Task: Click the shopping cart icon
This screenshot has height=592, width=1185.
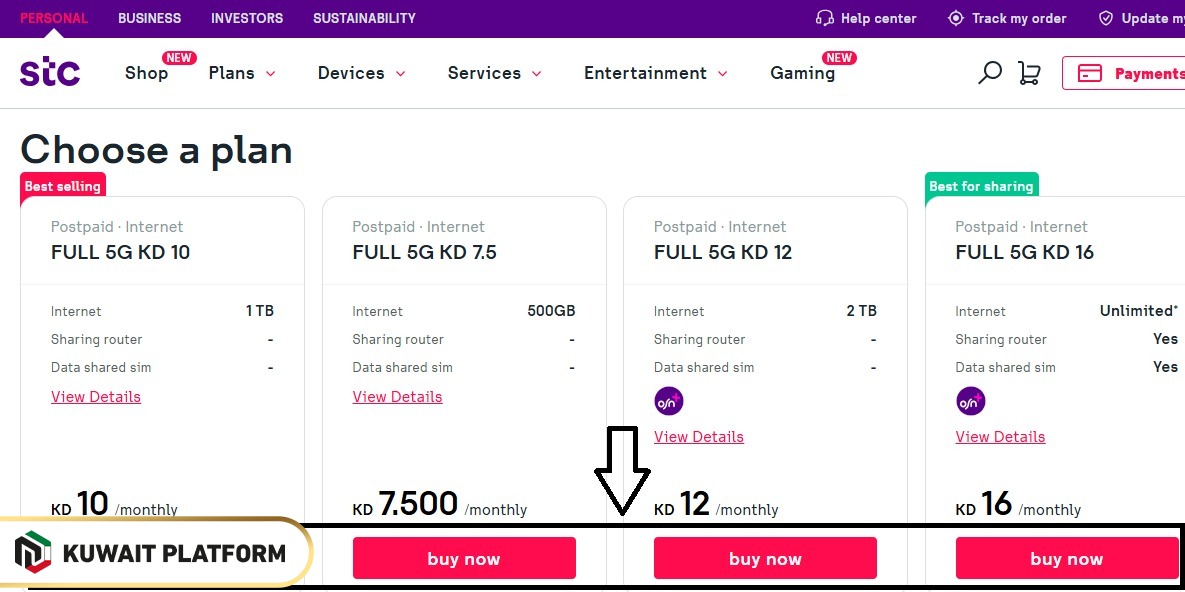Action: 1029,72
